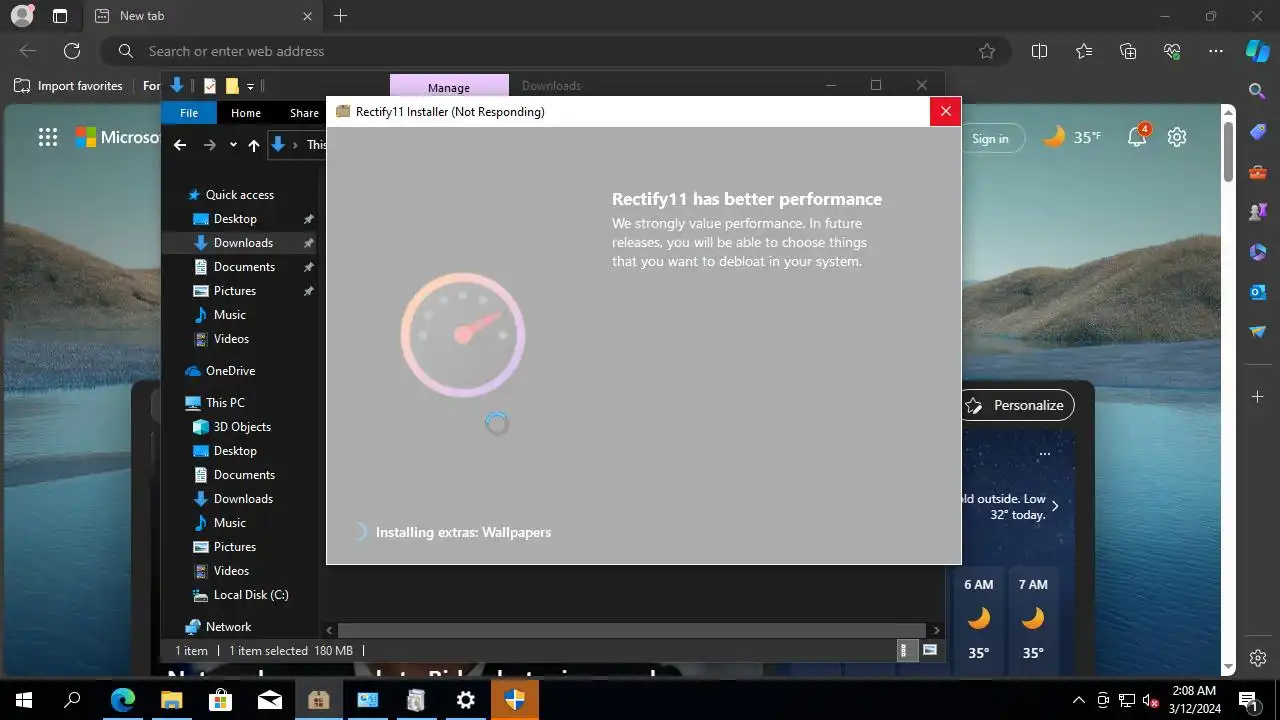Refresh the Edge page
This screenshot has width=1280, height=720.
pos(72,51)
